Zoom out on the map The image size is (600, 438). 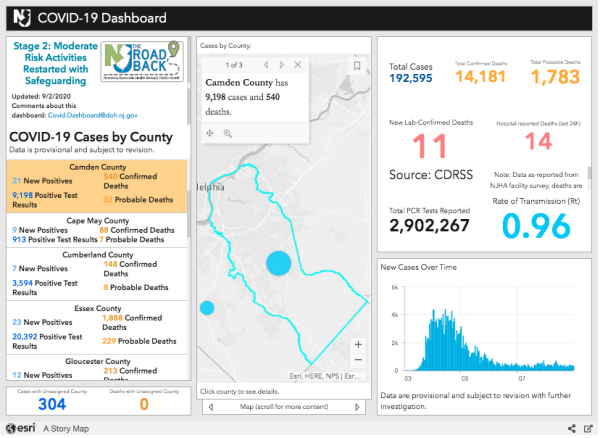(358, 360)
